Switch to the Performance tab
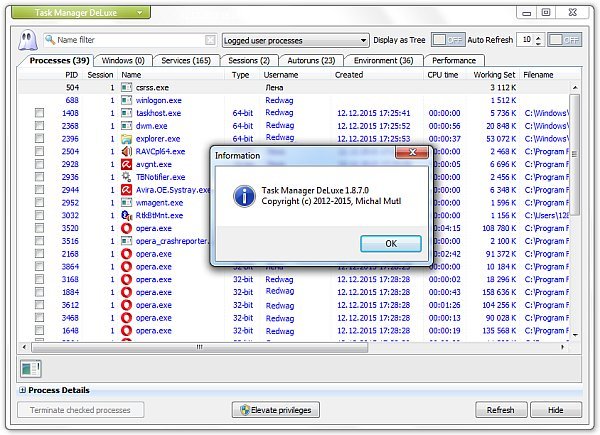This screenshot has width=600, height=435. [x=454, y=60]
